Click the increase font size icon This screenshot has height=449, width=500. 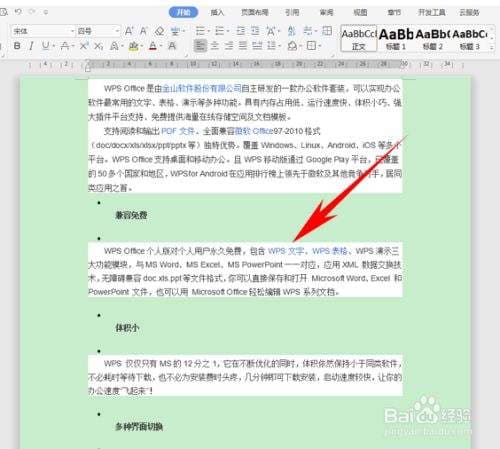(x=129, y=31)
